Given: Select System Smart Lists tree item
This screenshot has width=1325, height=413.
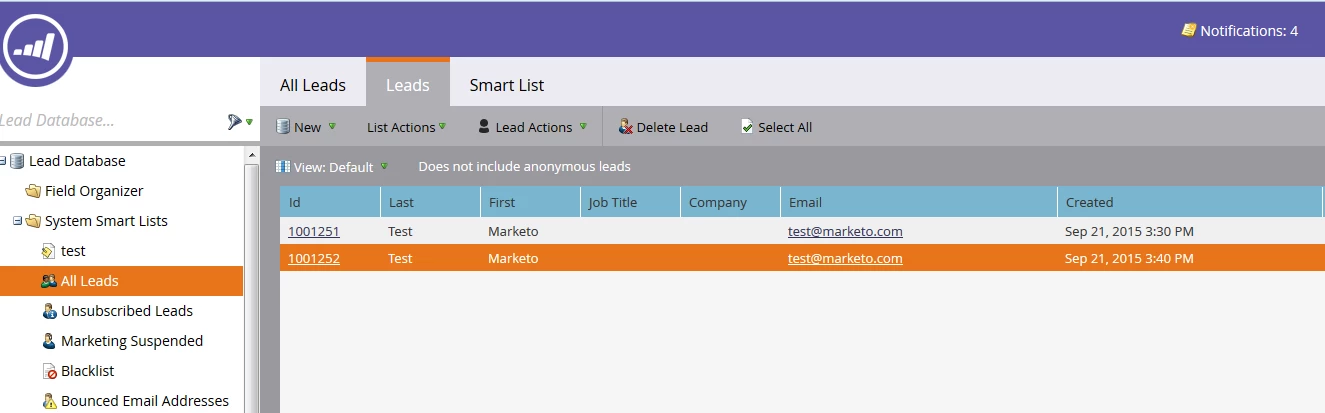Looking at the screenshot, I should click(106, 221).
